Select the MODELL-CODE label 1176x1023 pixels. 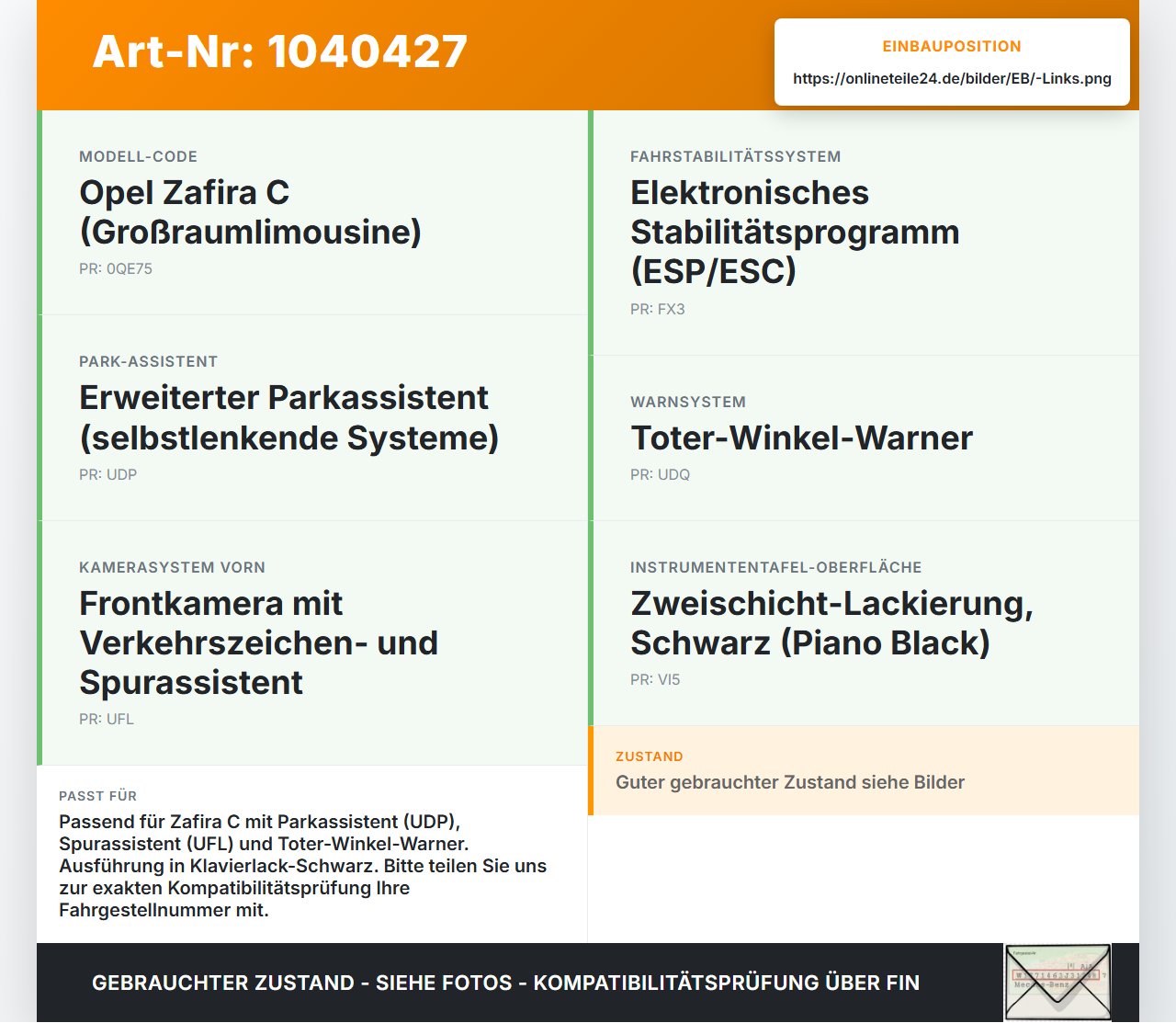[138, 156]
